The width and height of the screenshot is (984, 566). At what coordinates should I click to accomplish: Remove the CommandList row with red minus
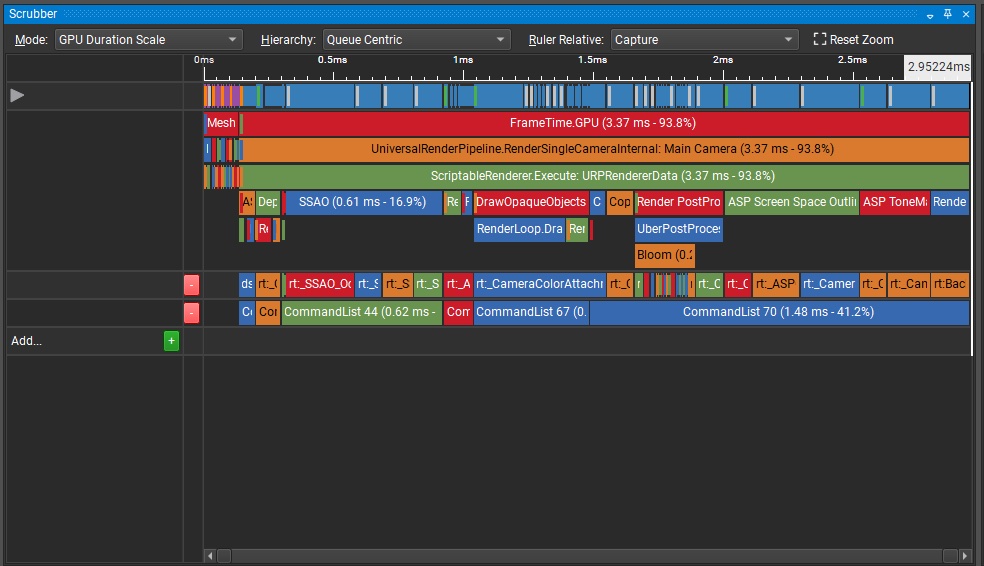coord(192,312)
